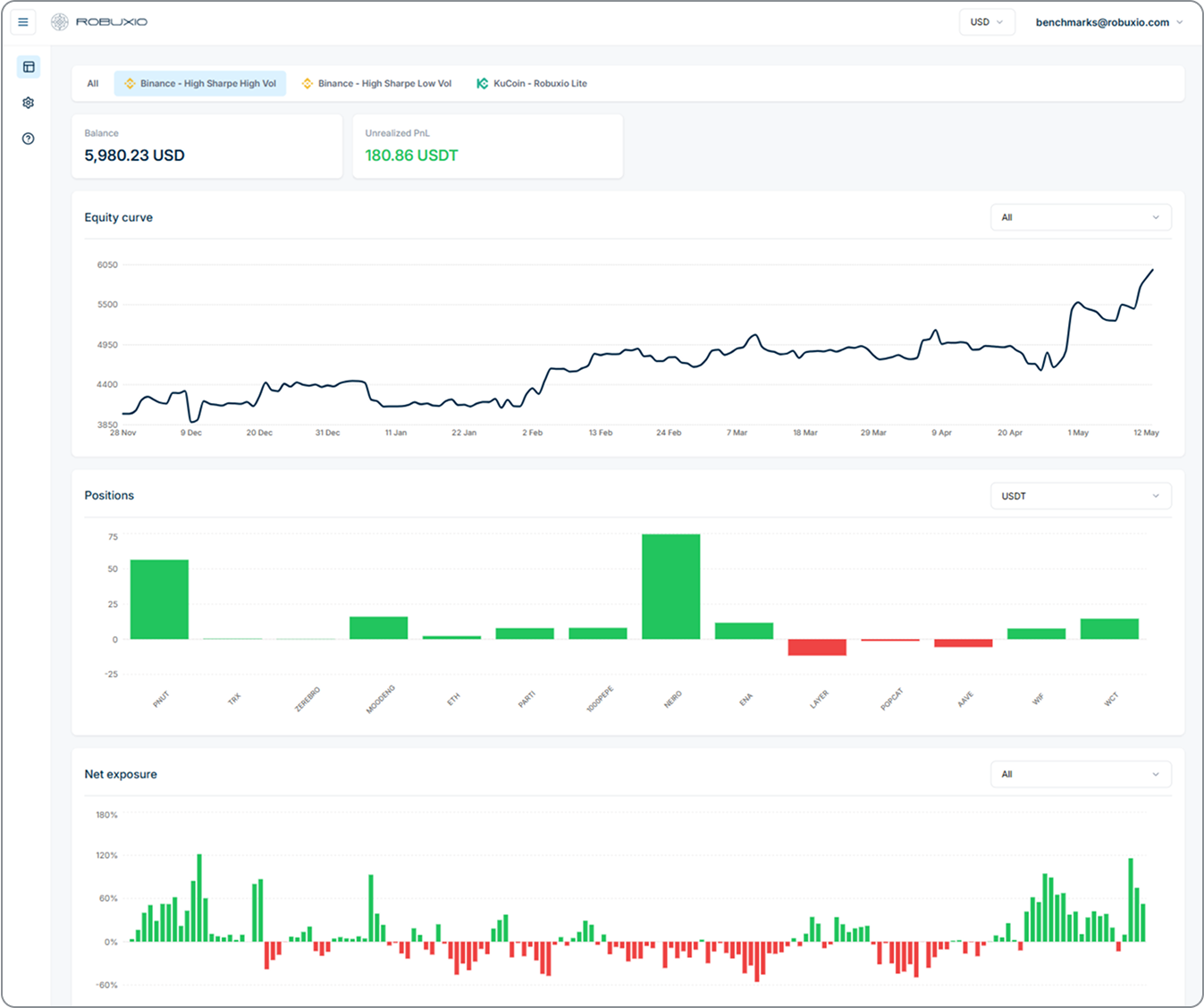
Task: Click the Robuxio logo icon
Action: point(59,21)
